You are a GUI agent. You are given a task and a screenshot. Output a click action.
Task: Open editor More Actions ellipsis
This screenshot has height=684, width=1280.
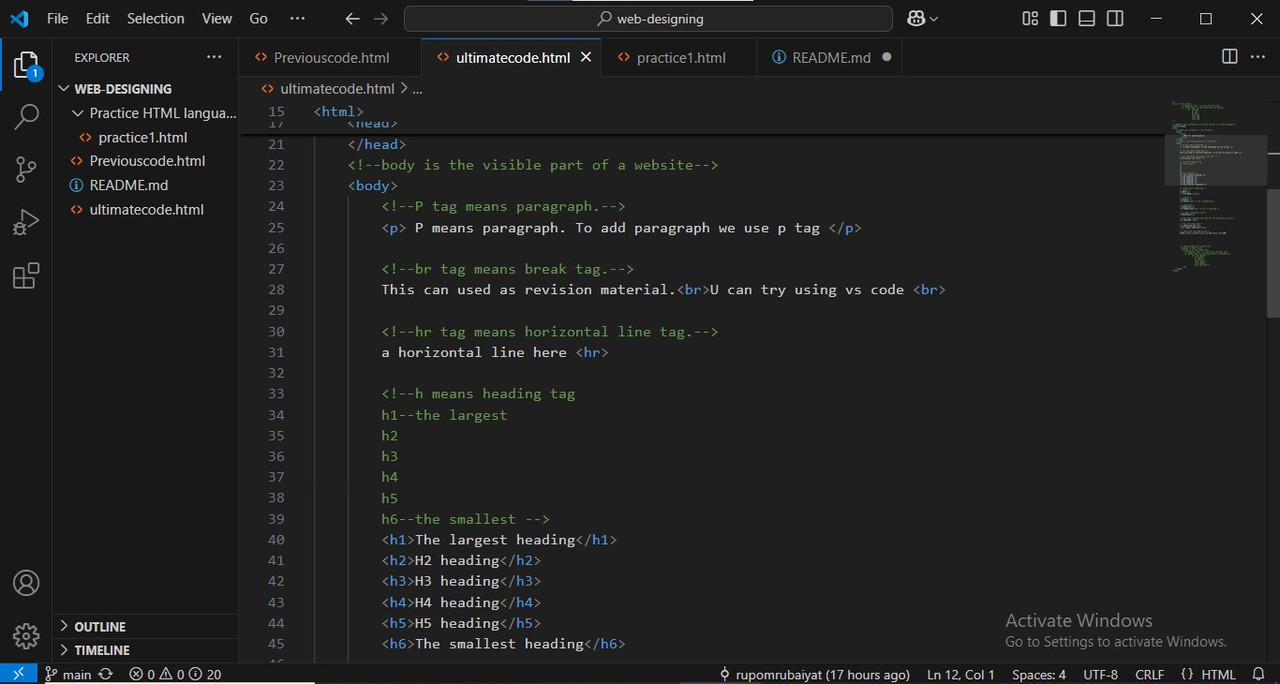(1258, 57)
